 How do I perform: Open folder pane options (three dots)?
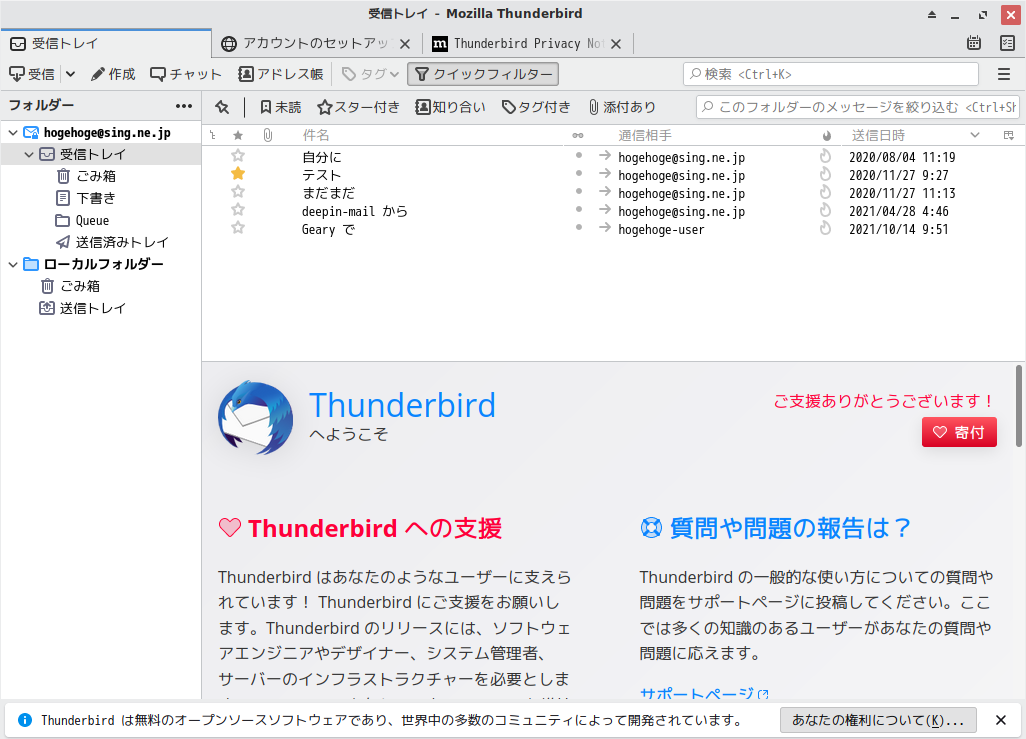point(184,106)
